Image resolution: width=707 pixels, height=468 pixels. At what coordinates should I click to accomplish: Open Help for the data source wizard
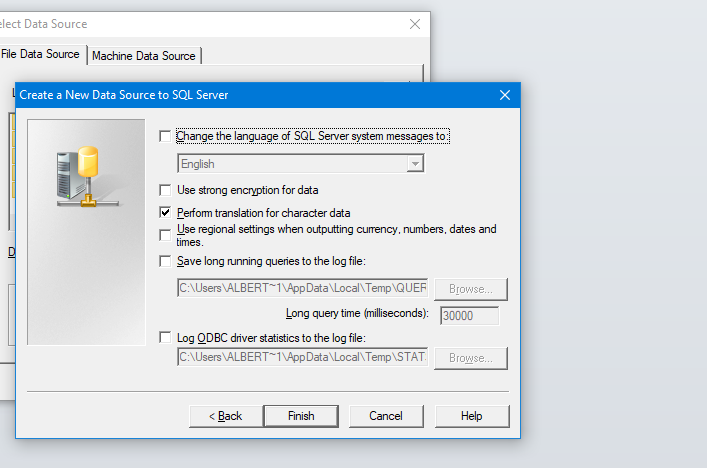pos(472,416)
